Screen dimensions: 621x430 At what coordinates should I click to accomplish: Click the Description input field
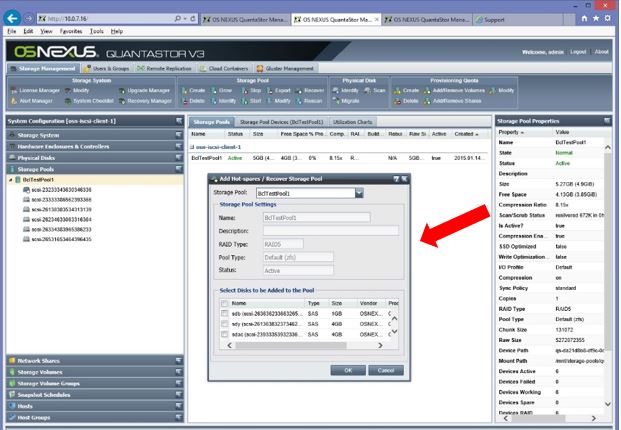(329, 229)
